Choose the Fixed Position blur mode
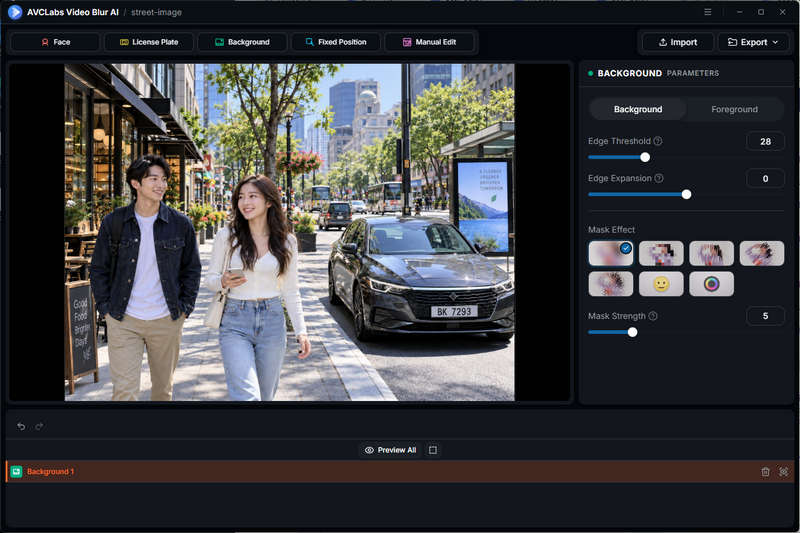Image resolution: width=800 pixels, height=533 pixels. coord(336,42)
